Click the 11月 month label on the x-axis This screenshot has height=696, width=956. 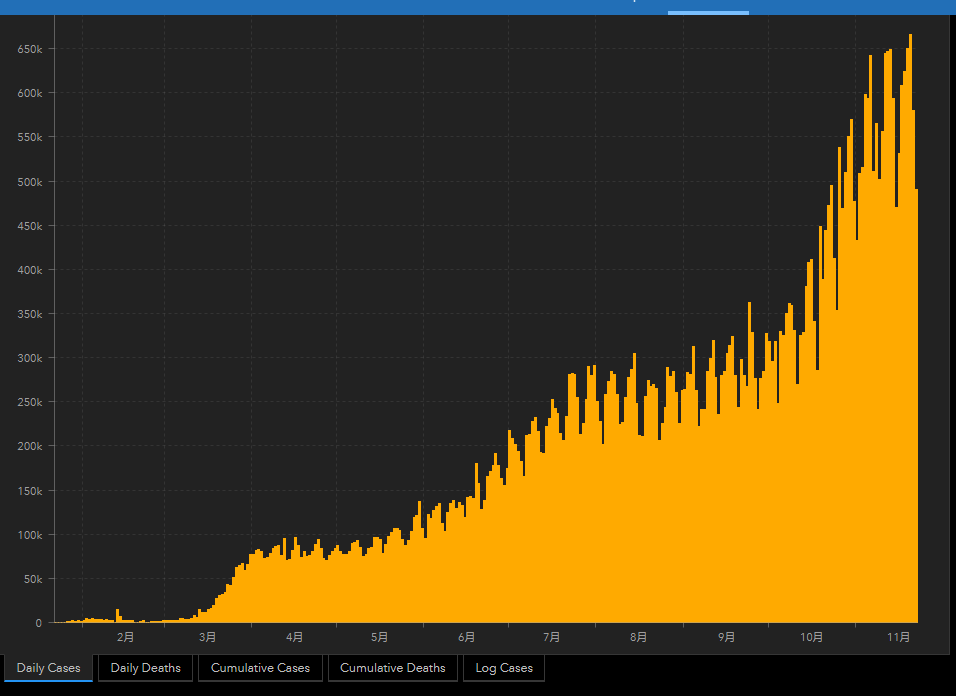[x=897, y=637]
